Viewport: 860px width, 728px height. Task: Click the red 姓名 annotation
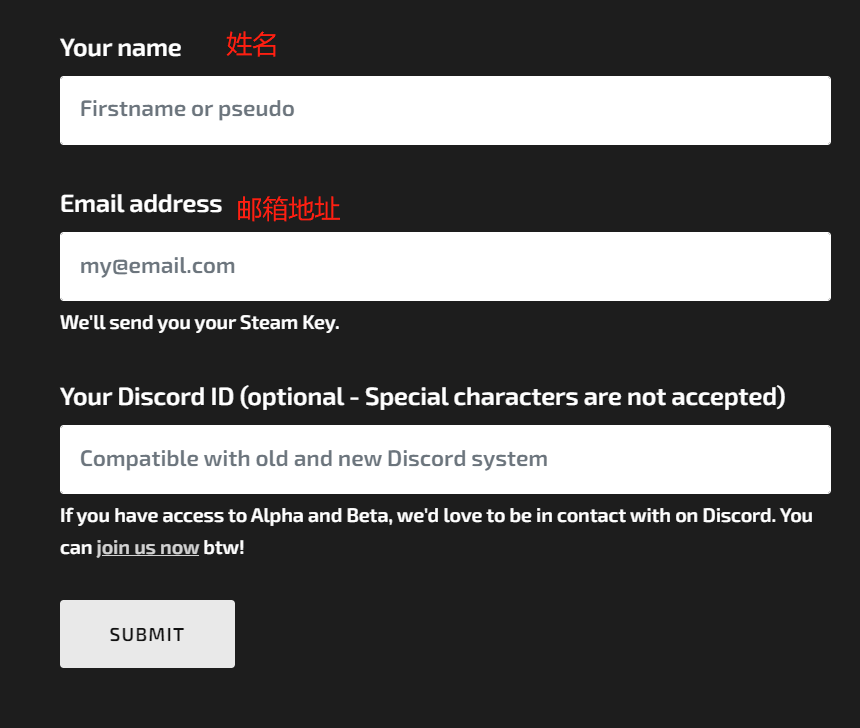click(x=252, y=44)
